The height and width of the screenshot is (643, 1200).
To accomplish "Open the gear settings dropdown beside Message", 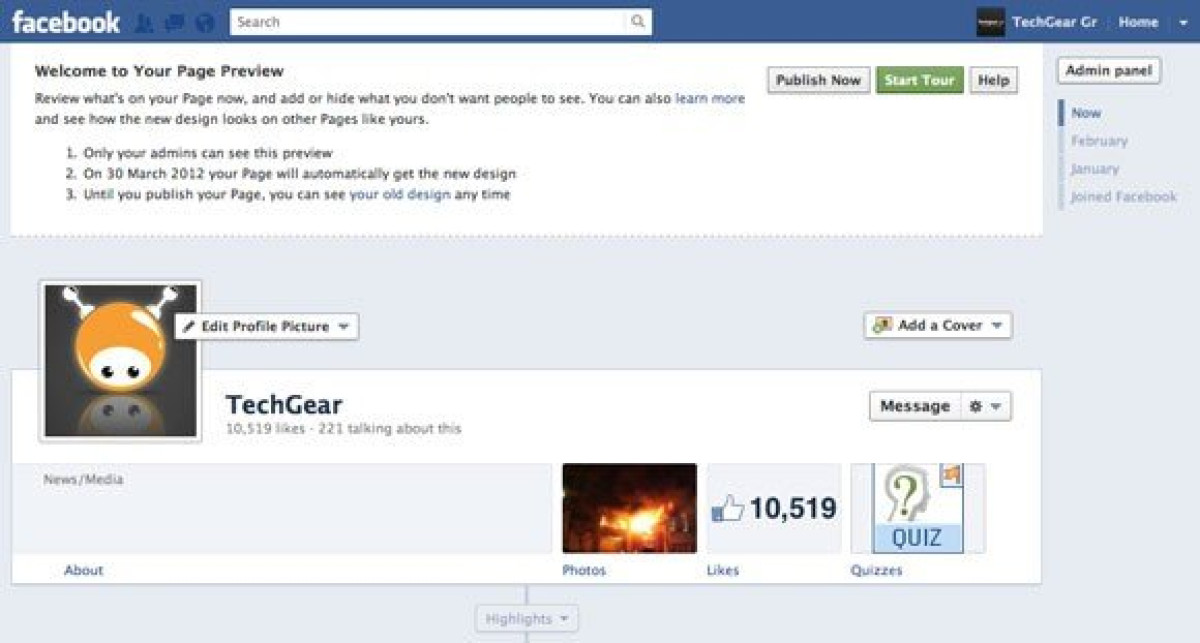I will [986, 406].
